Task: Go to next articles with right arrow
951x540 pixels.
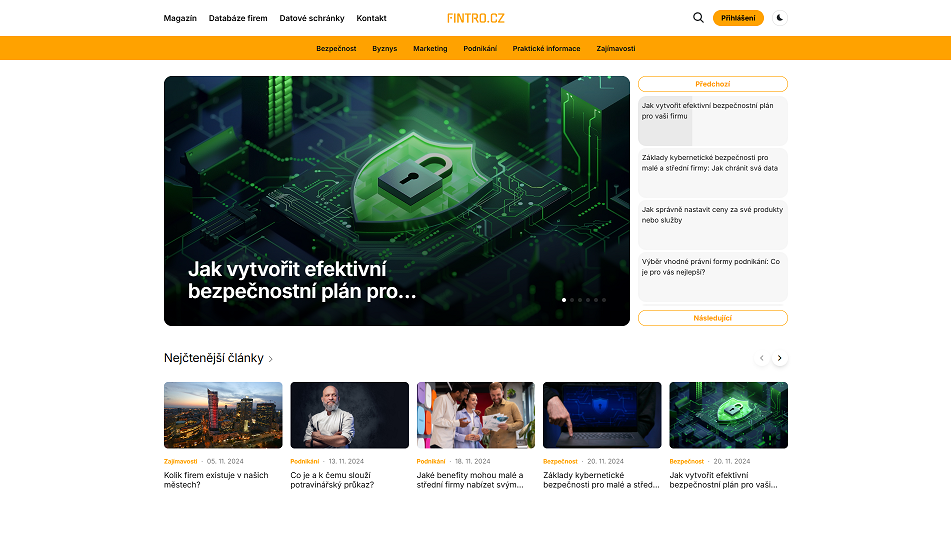Action: tap(780, 358)
